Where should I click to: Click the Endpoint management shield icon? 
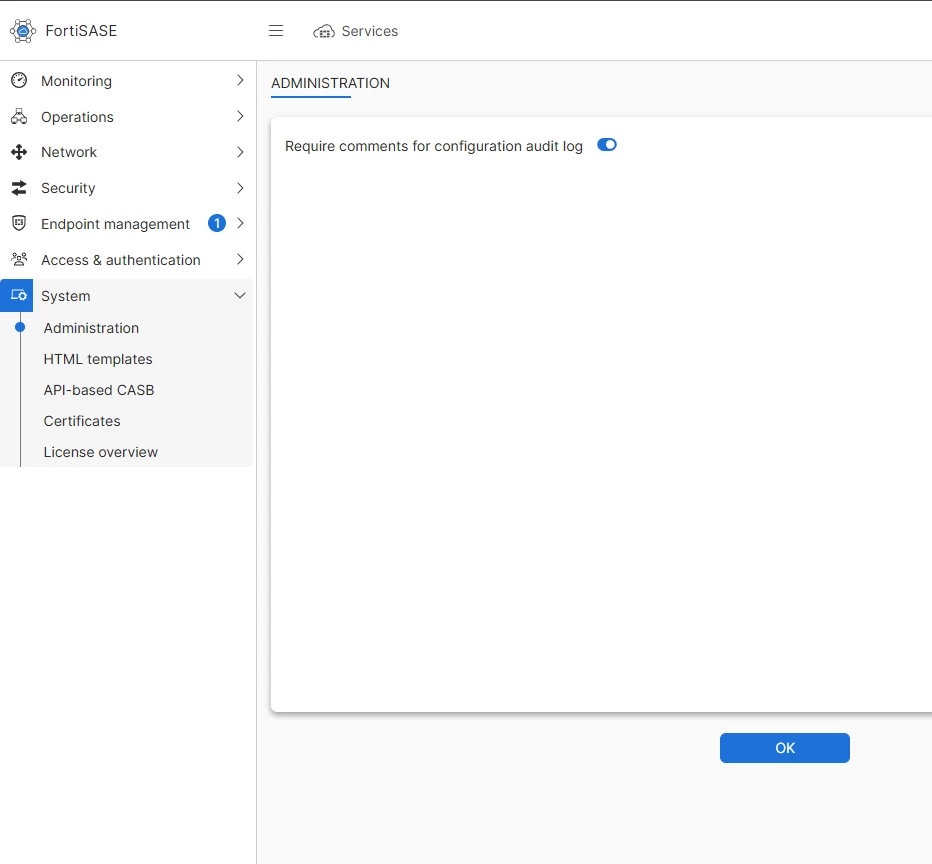[x=19, y=223]
